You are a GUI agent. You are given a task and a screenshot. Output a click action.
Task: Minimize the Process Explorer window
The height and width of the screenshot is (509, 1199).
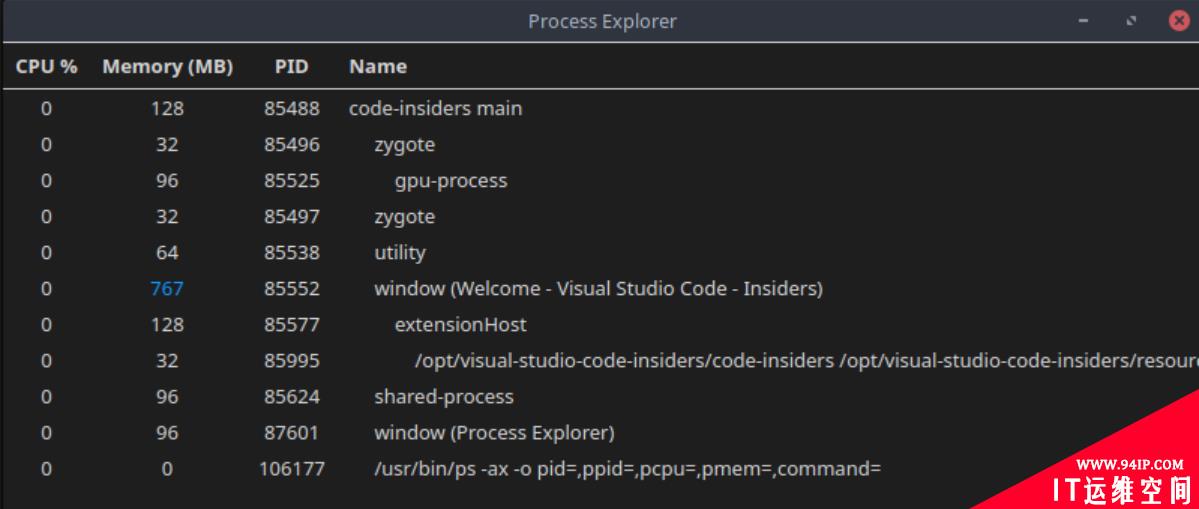1083,21
